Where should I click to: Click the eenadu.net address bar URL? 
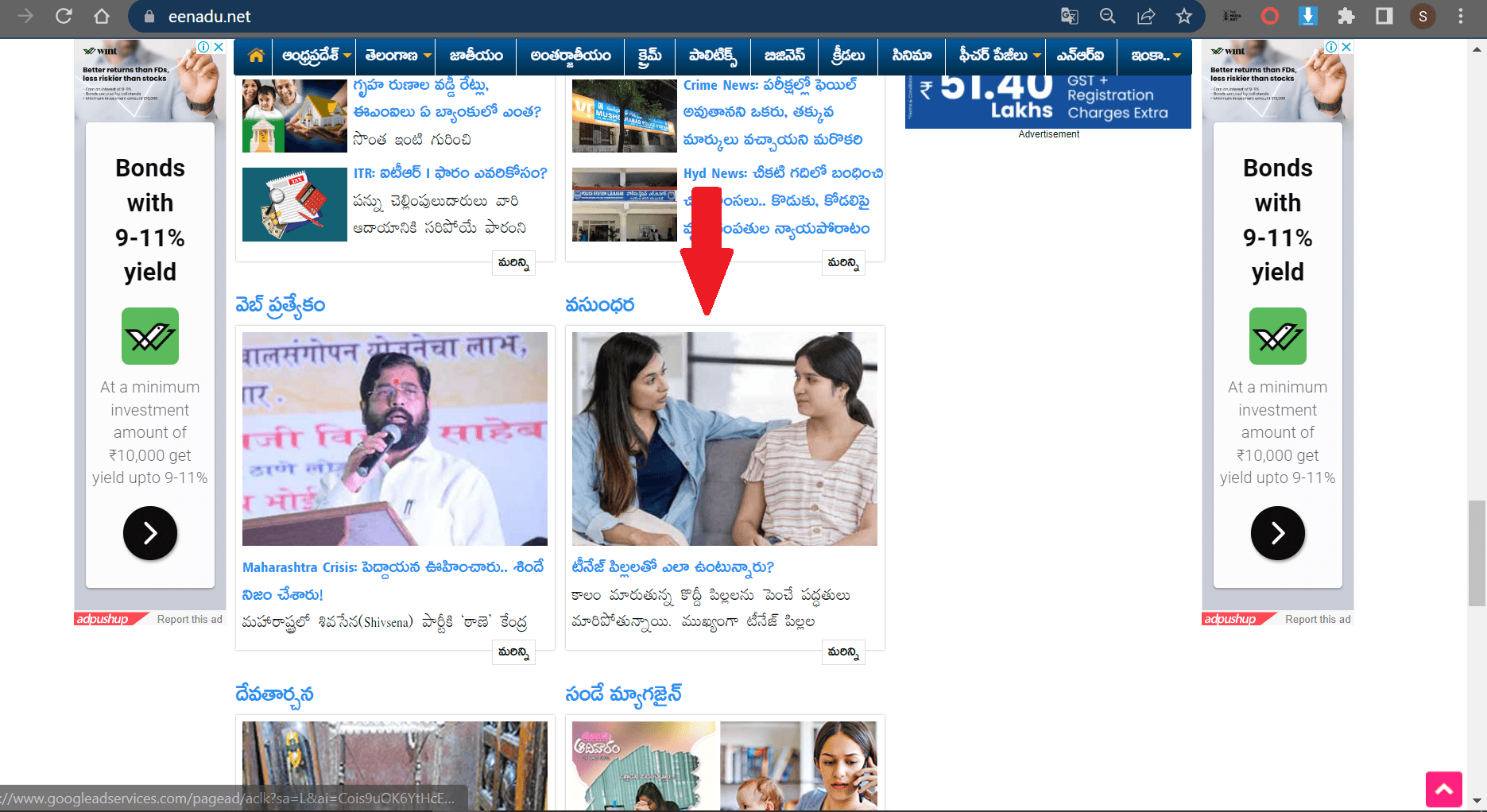pos(210,16)
